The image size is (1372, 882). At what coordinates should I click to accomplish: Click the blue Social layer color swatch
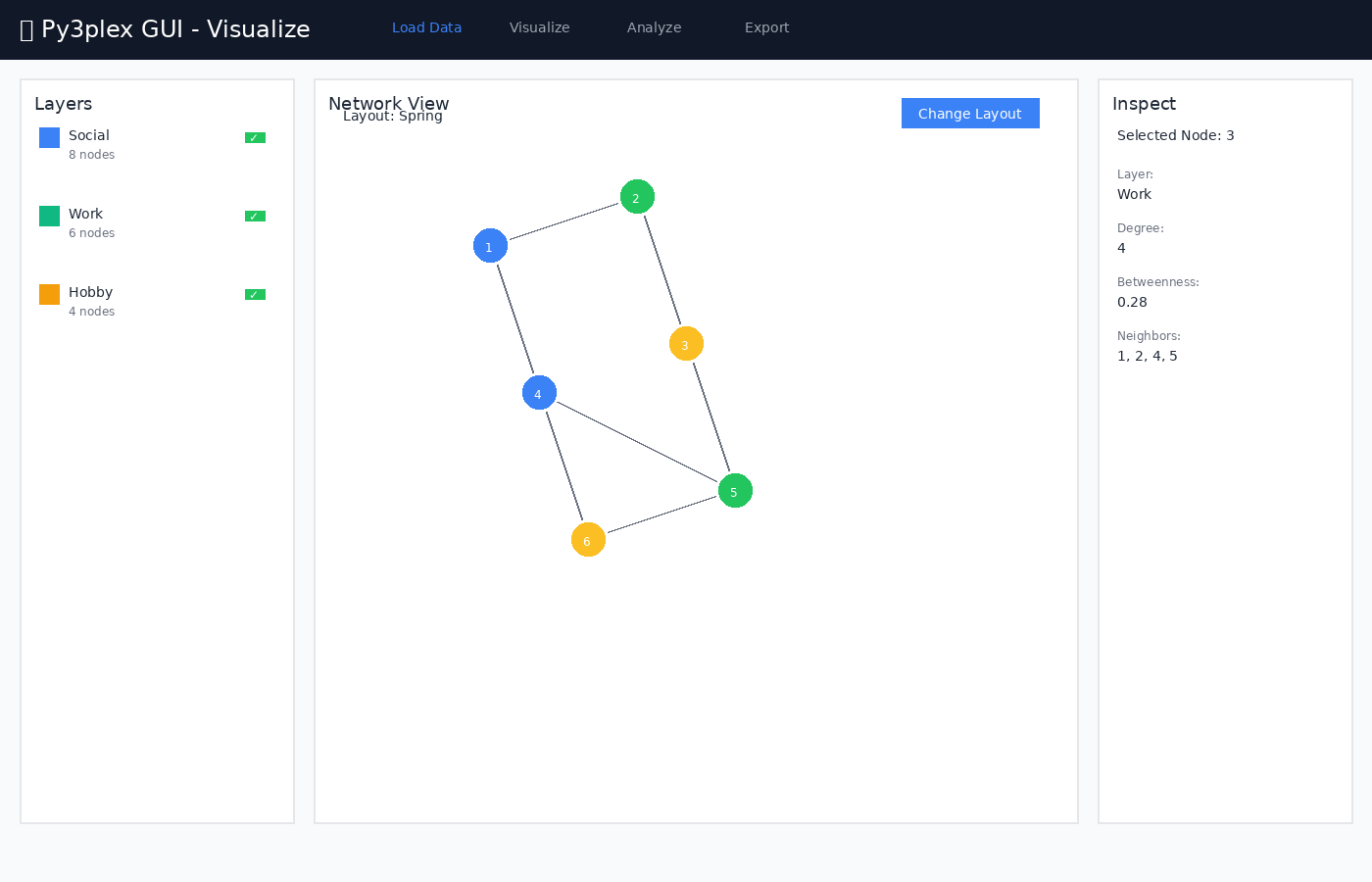[49, 138]
